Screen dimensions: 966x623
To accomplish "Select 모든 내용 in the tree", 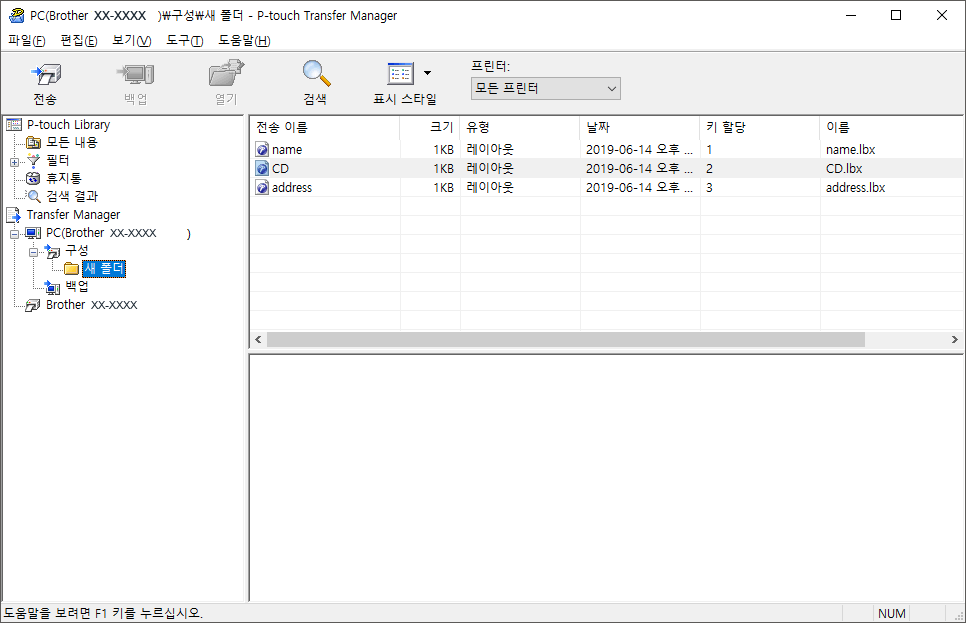I will pos(72,142).
